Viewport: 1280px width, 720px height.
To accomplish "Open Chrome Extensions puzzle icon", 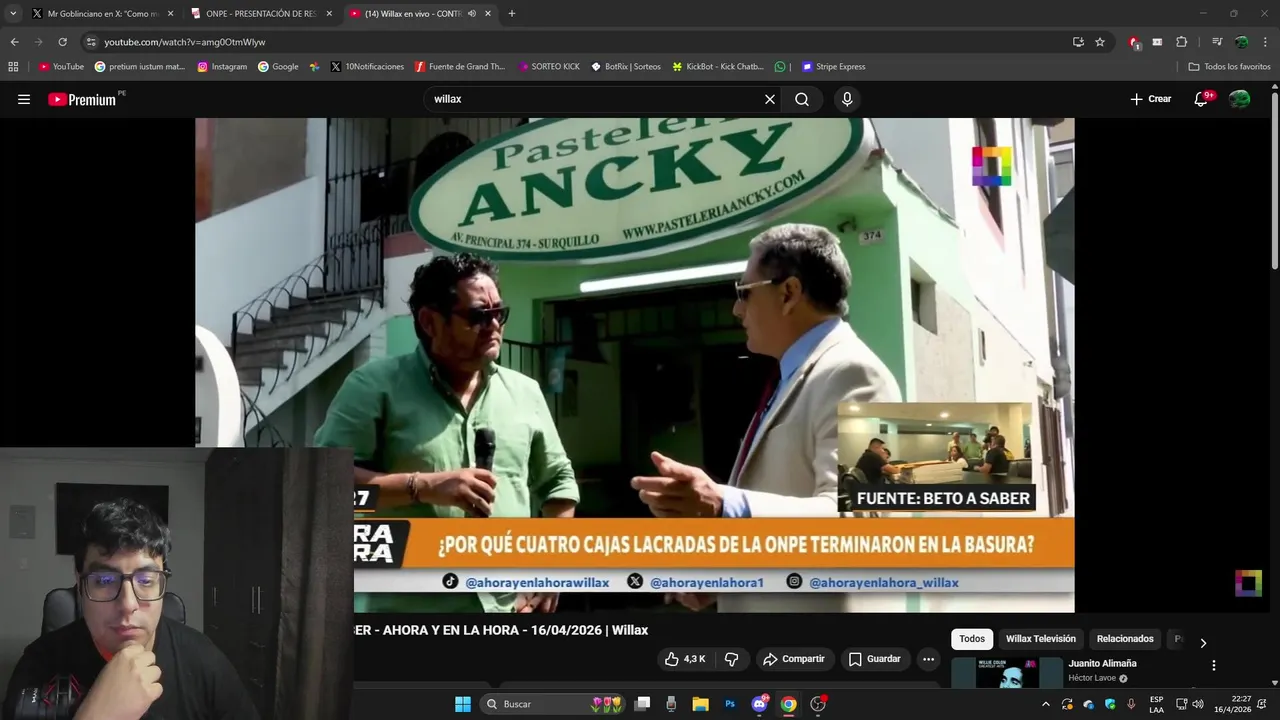I will [1181, 42].
